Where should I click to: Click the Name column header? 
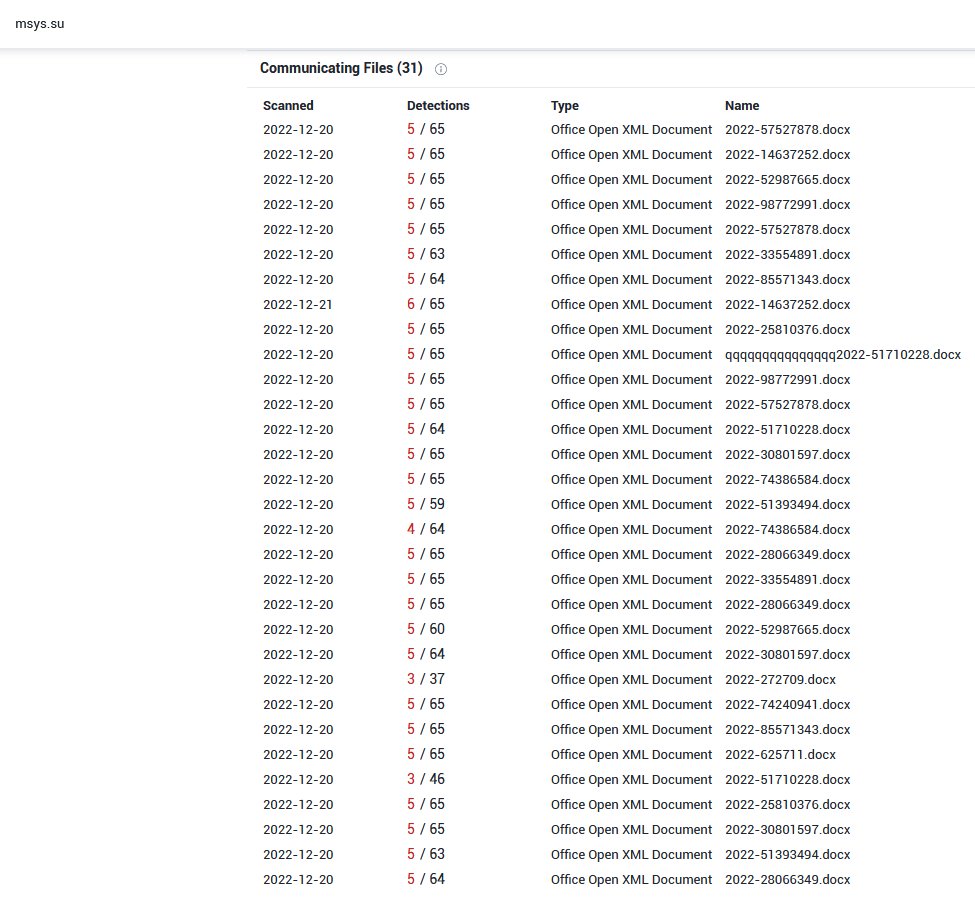[742, 106]
